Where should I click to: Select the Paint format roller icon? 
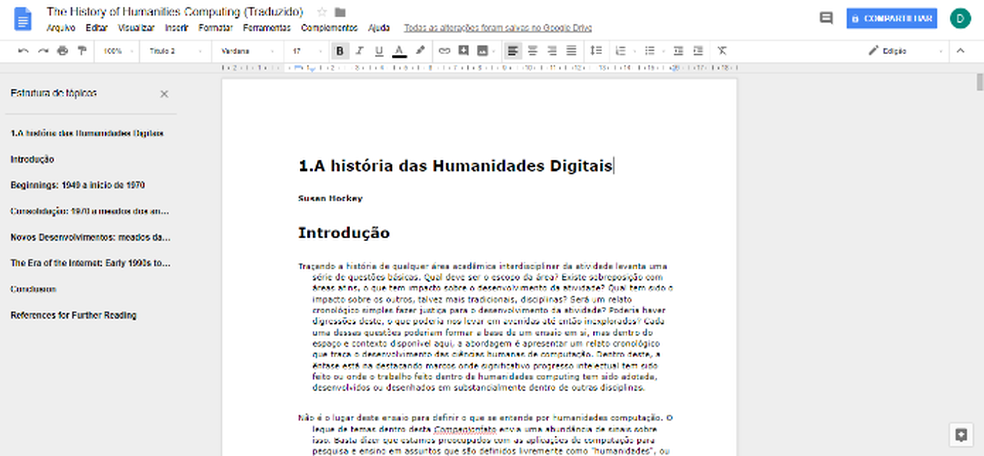pos(82,51)
